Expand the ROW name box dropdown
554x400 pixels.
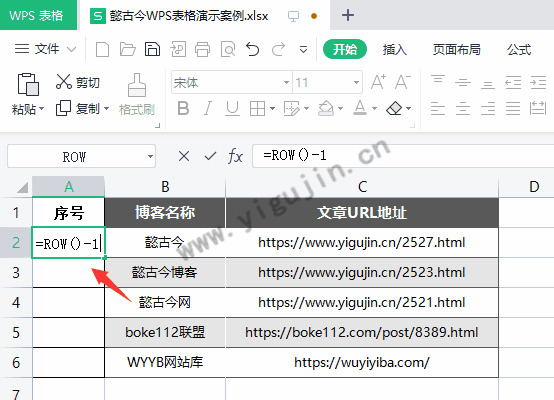pyautogui.click(x=150, y=156)
